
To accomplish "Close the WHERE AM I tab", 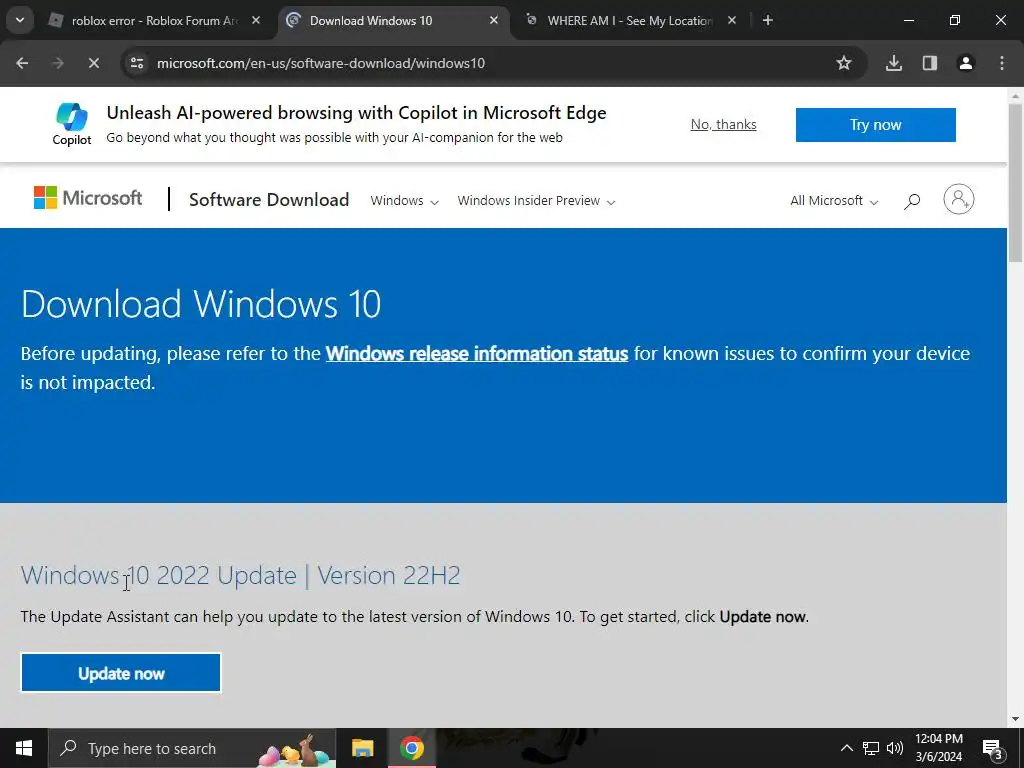I will (731, 20).
